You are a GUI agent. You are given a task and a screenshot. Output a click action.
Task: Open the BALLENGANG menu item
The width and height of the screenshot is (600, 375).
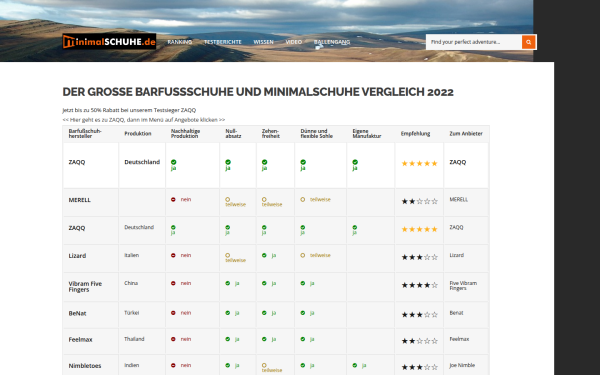pyautogui.click(x=332, y=42)
